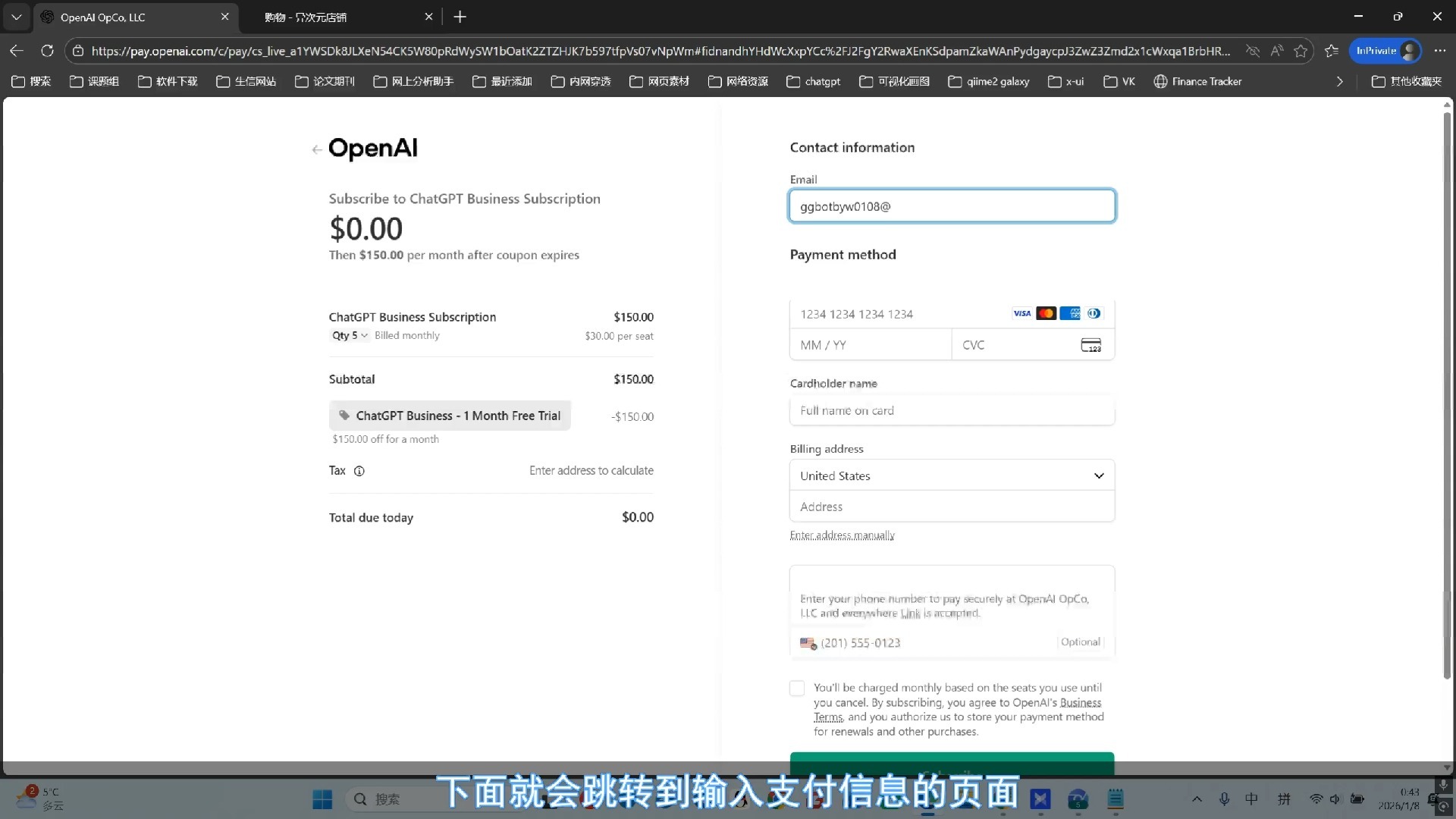Image resolution: width=1456 pixels, height=819 pixels.
Task: Click the US flag phone country selector
Action: point(808,643)
